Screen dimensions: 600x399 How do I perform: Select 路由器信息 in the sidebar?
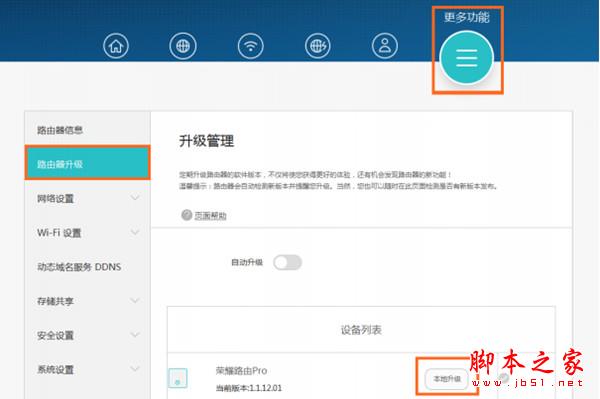(x=88, y=130)
